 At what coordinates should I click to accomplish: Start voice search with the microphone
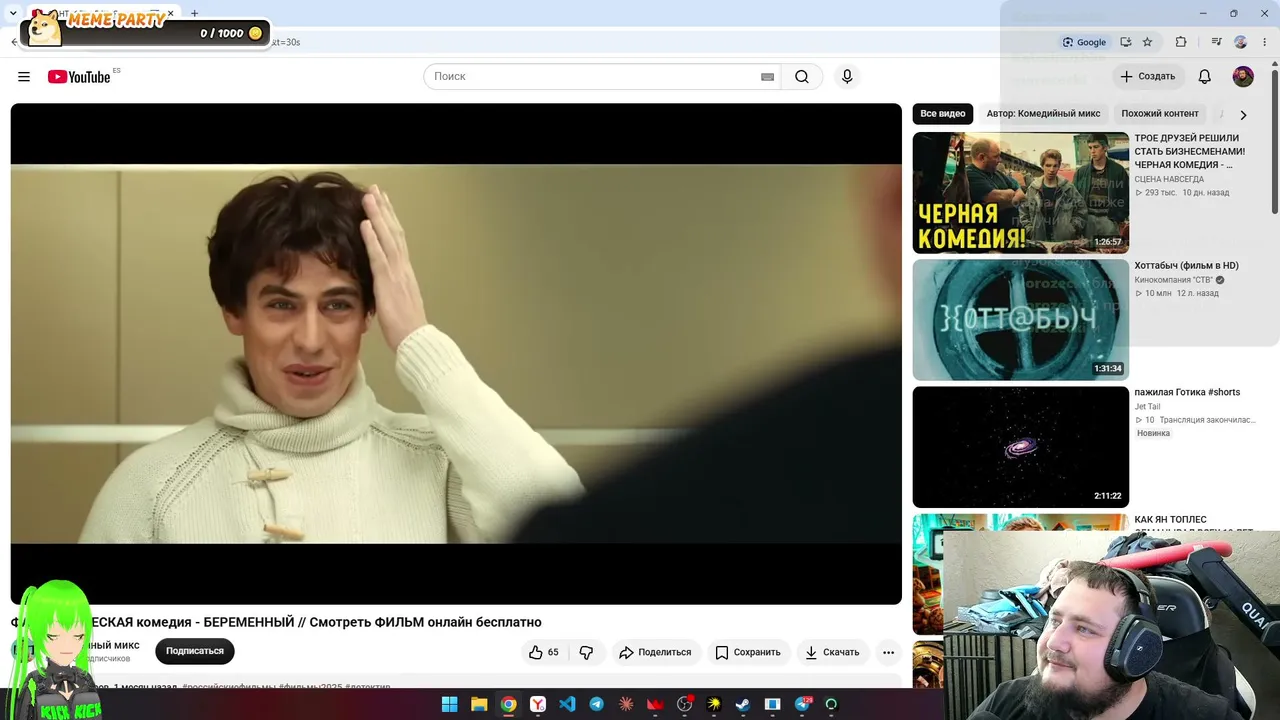click(847, 77)
